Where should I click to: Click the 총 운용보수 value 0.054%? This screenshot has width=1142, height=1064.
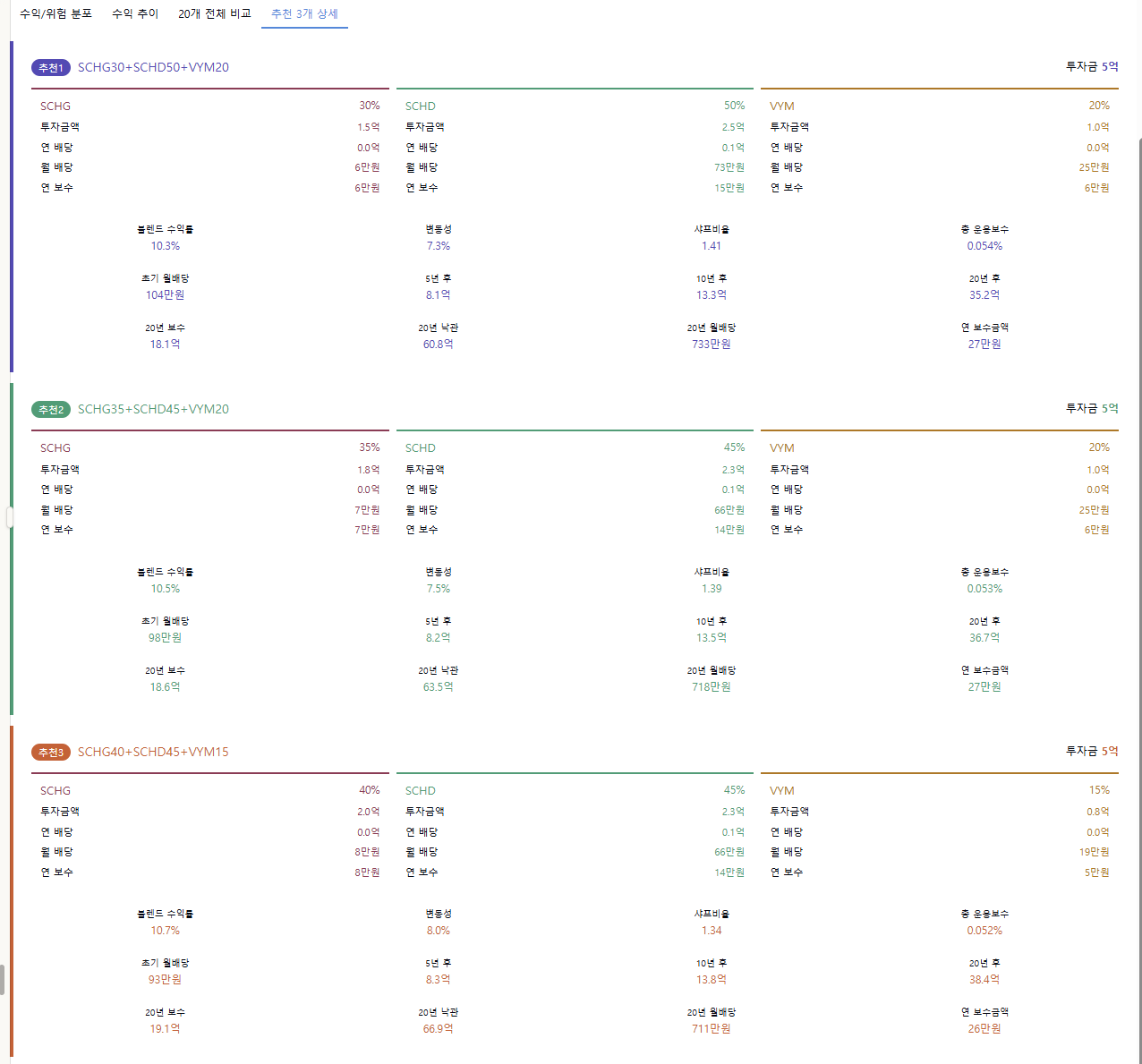(x=984, y=246)
